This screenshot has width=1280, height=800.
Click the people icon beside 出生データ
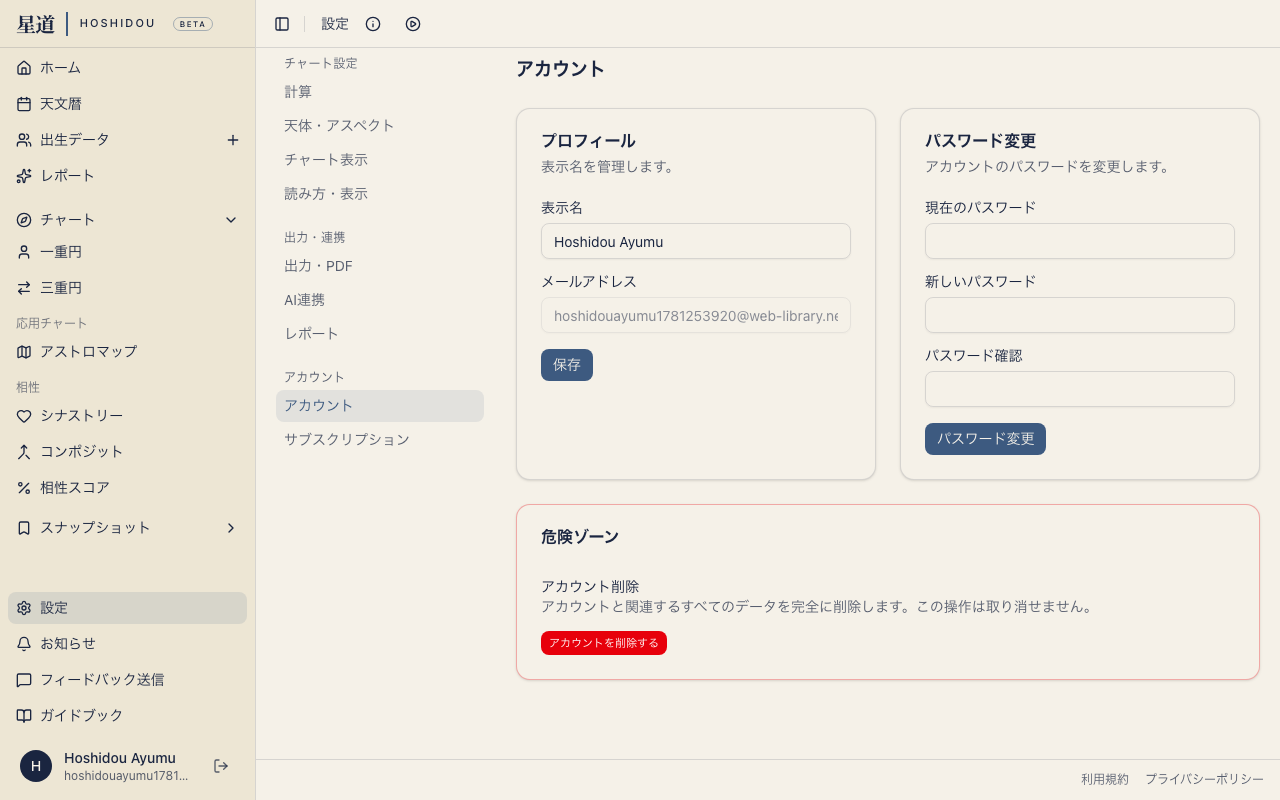(x=24, y=140)
